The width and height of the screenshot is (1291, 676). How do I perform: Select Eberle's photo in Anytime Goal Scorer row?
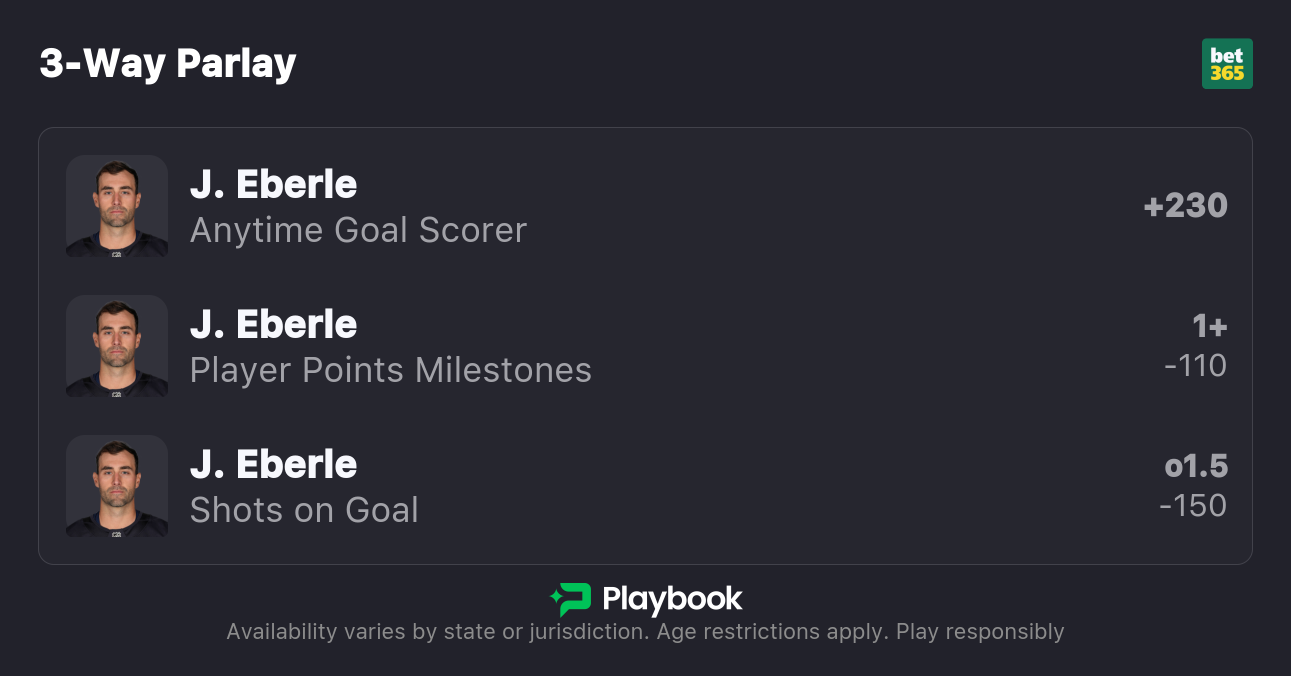tap(117, 206)
